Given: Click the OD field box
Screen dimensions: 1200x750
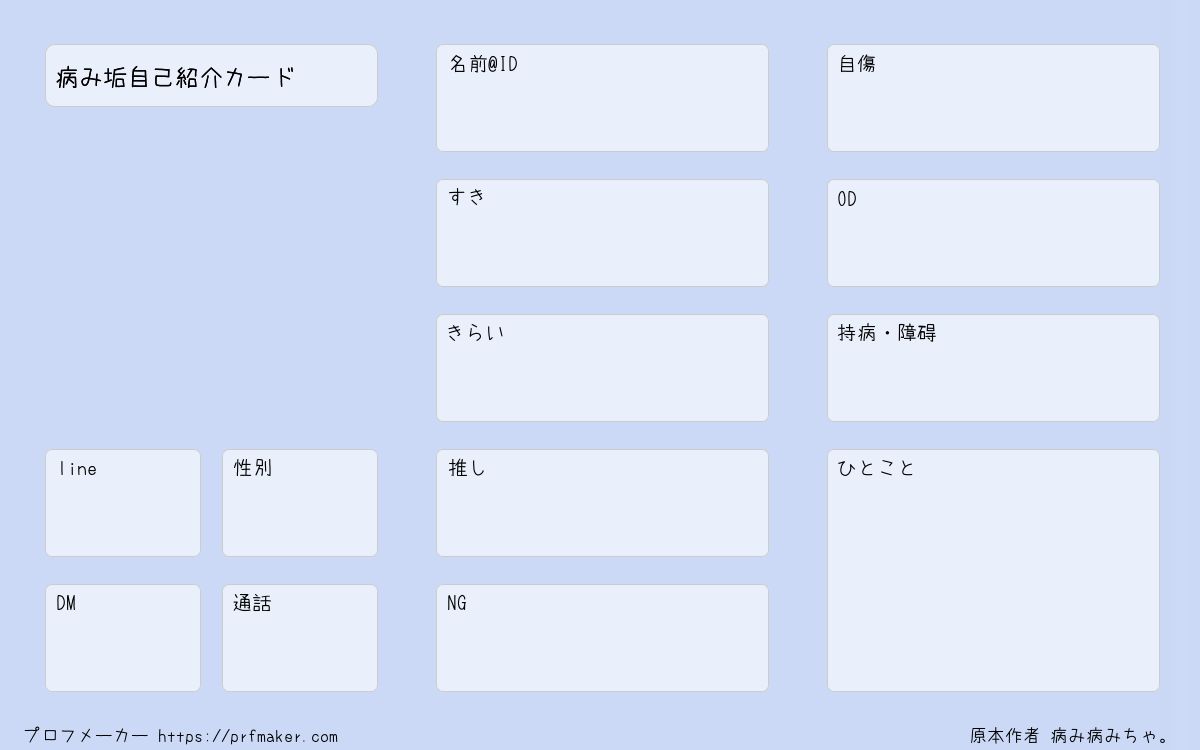Looking at the screenshot, I should click(x=993, y=233).
